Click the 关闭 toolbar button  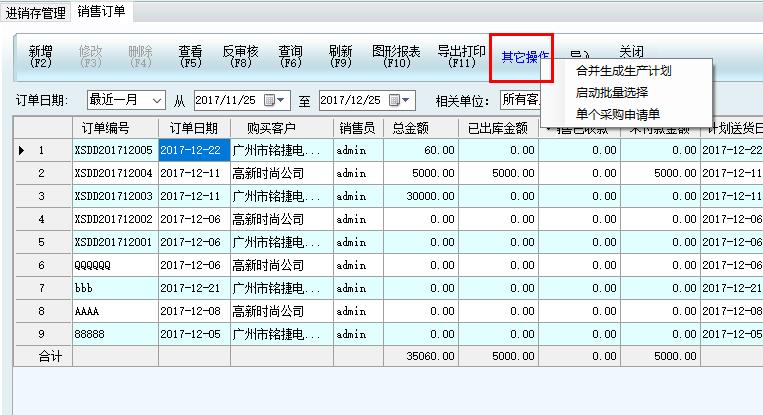click(x=631, y=53)
